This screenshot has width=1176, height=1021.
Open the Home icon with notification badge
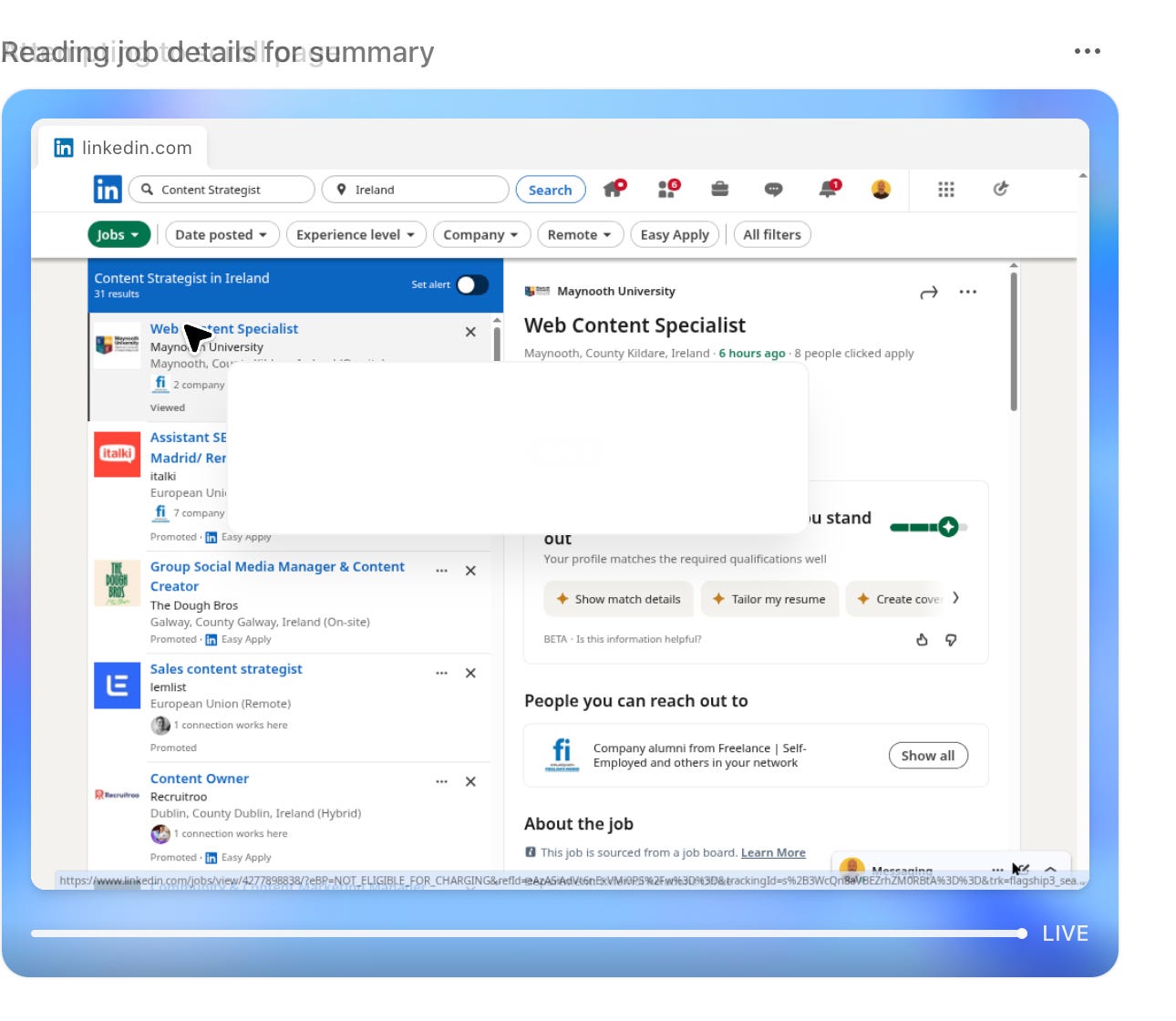click(x=614, y=189)
